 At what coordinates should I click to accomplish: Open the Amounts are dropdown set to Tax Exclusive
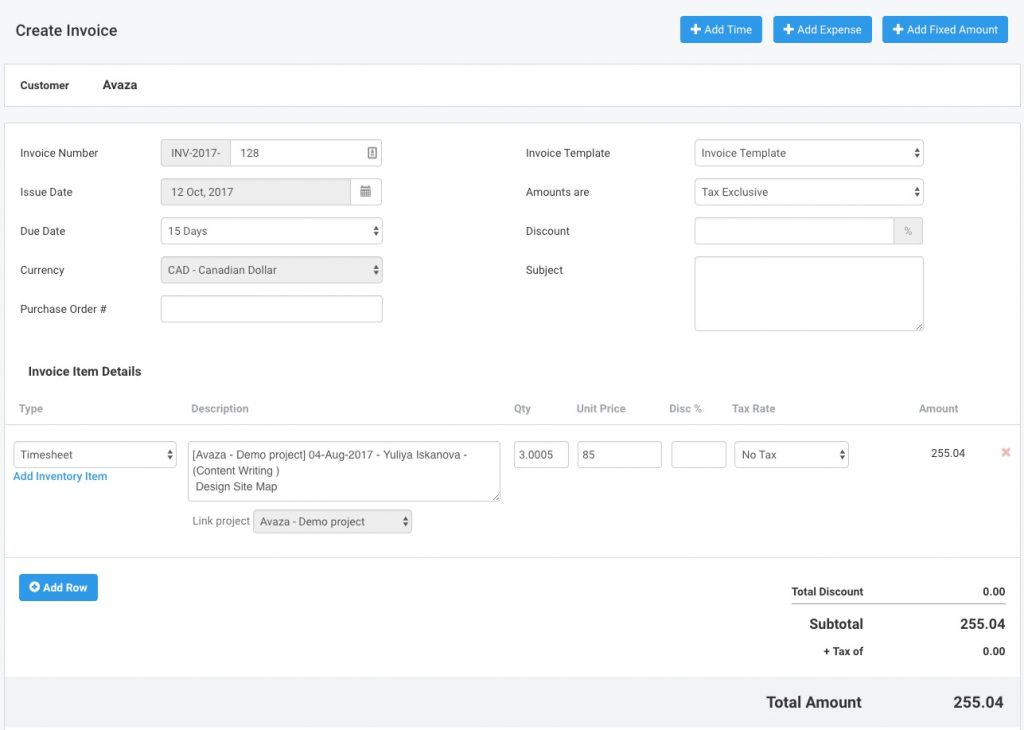point(808,191)
